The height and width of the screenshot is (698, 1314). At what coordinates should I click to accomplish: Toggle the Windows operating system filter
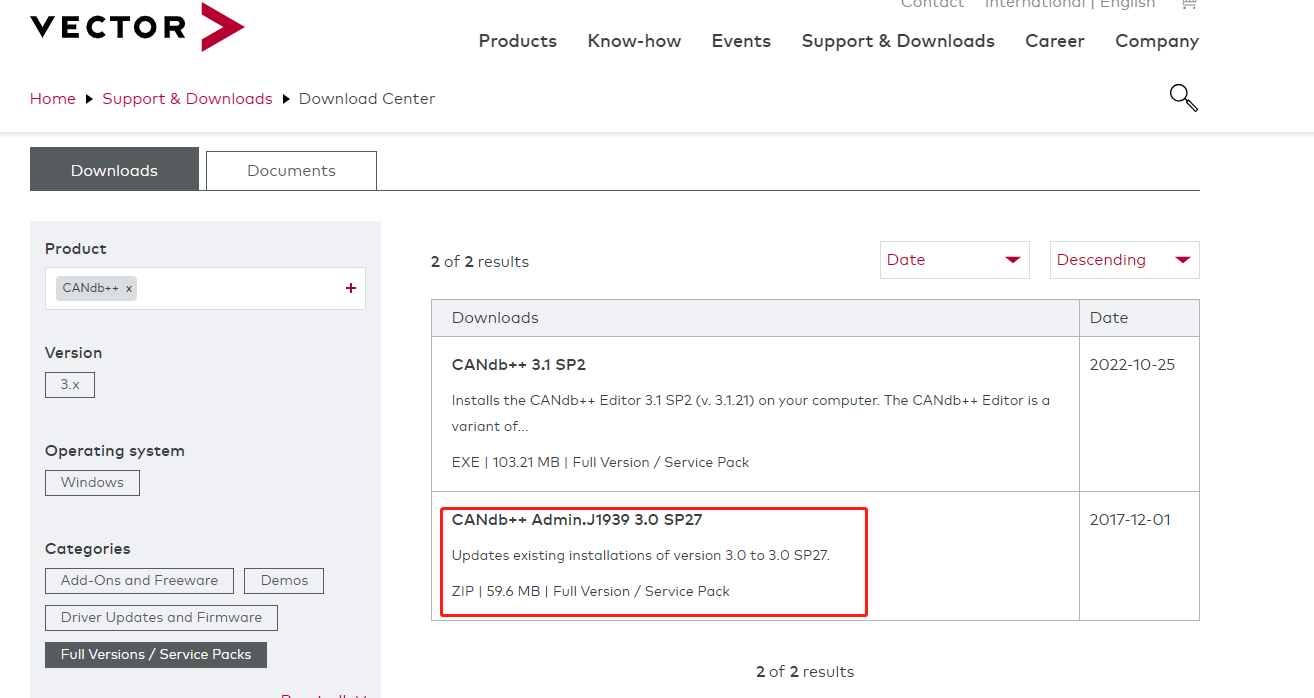pyautogui.click(x=92, y=482)
